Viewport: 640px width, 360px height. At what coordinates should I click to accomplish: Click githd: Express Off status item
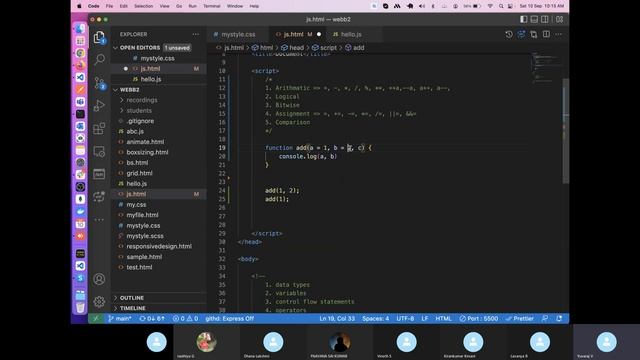pyautogui.click(x=230, y=318)
